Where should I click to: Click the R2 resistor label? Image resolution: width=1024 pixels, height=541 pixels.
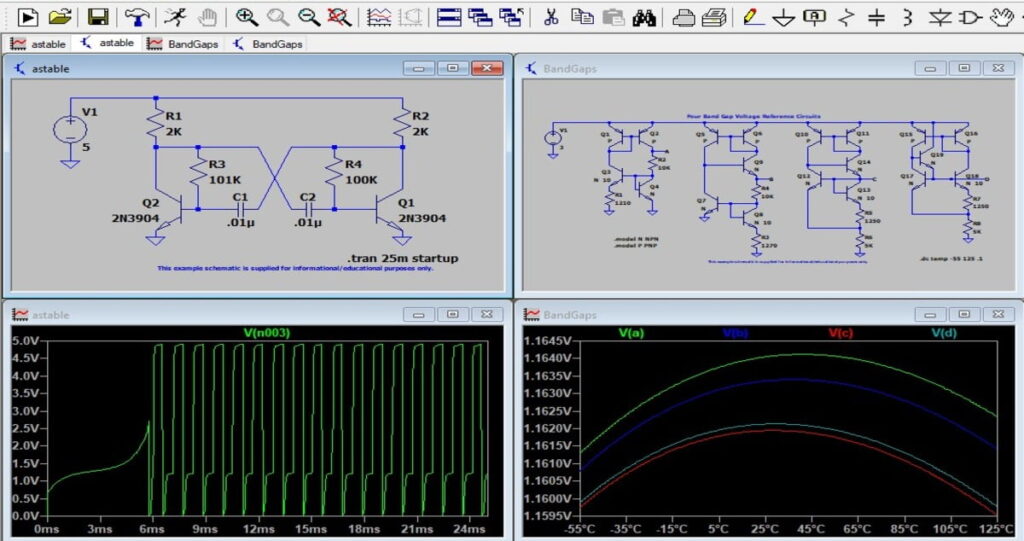click(x=421, y=116)
